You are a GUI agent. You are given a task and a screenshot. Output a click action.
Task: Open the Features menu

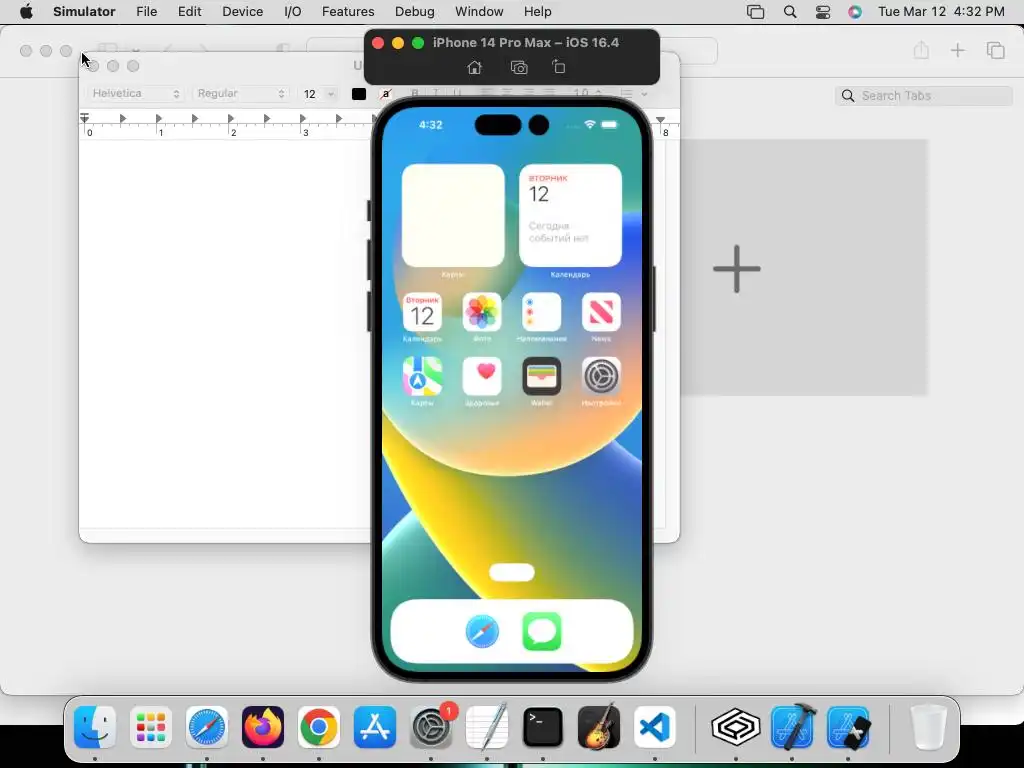point(348,12)
